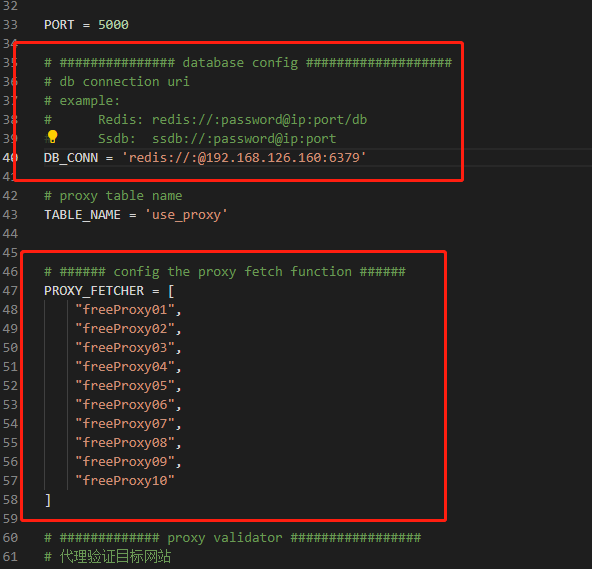Click the database config comment header
This screenshot has width=592, height=569.
[248, 62]
